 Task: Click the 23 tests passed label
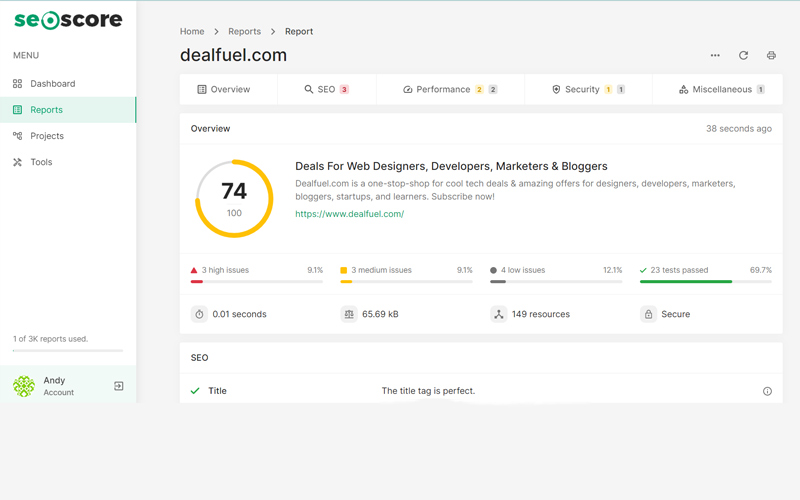point(679,270)
